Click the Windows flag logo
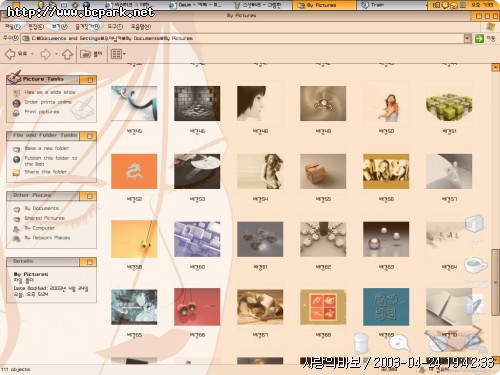500x375 pixels. tap(491, 26)
